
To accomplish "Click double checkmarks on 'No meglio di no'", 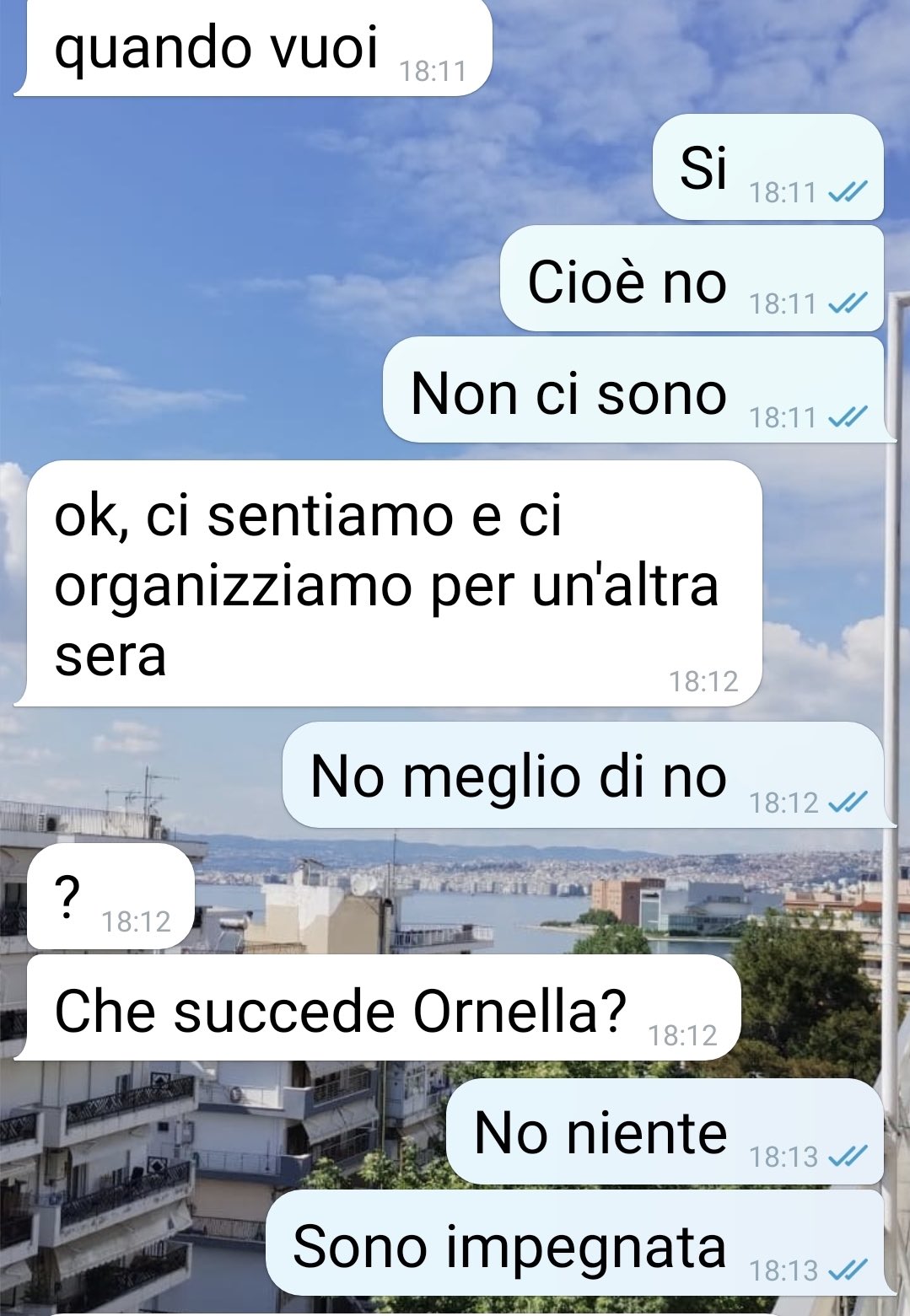I will click(x=847, y=802).
